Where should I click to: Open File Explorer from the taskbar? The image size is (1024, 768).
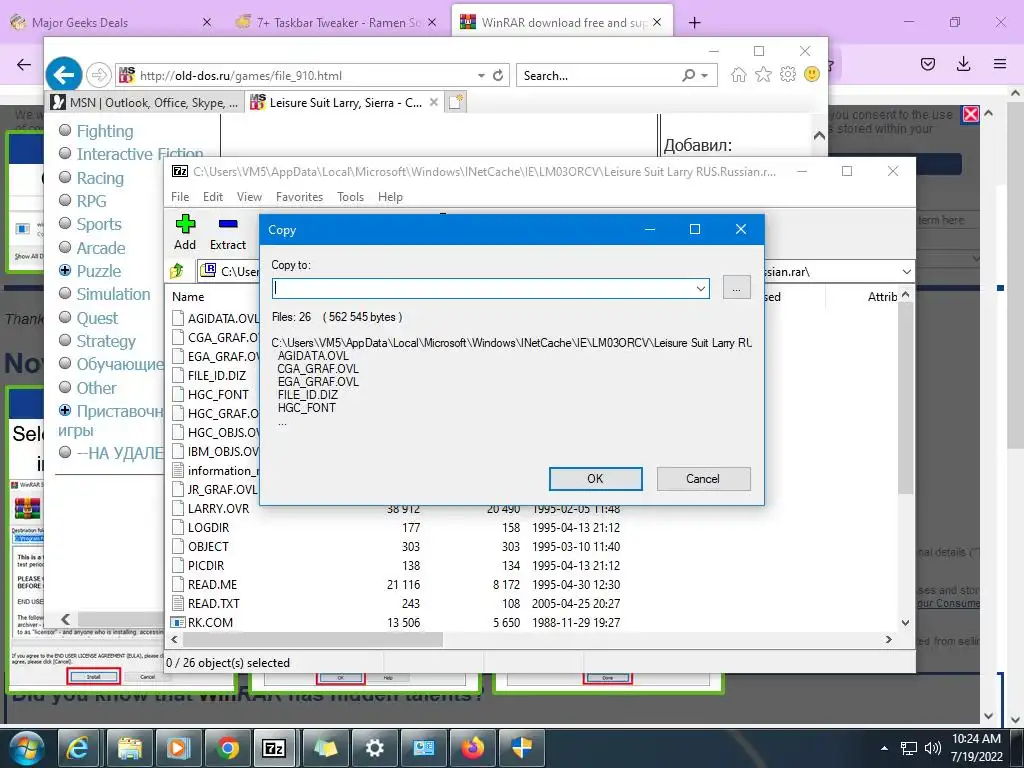coord(129,748)
